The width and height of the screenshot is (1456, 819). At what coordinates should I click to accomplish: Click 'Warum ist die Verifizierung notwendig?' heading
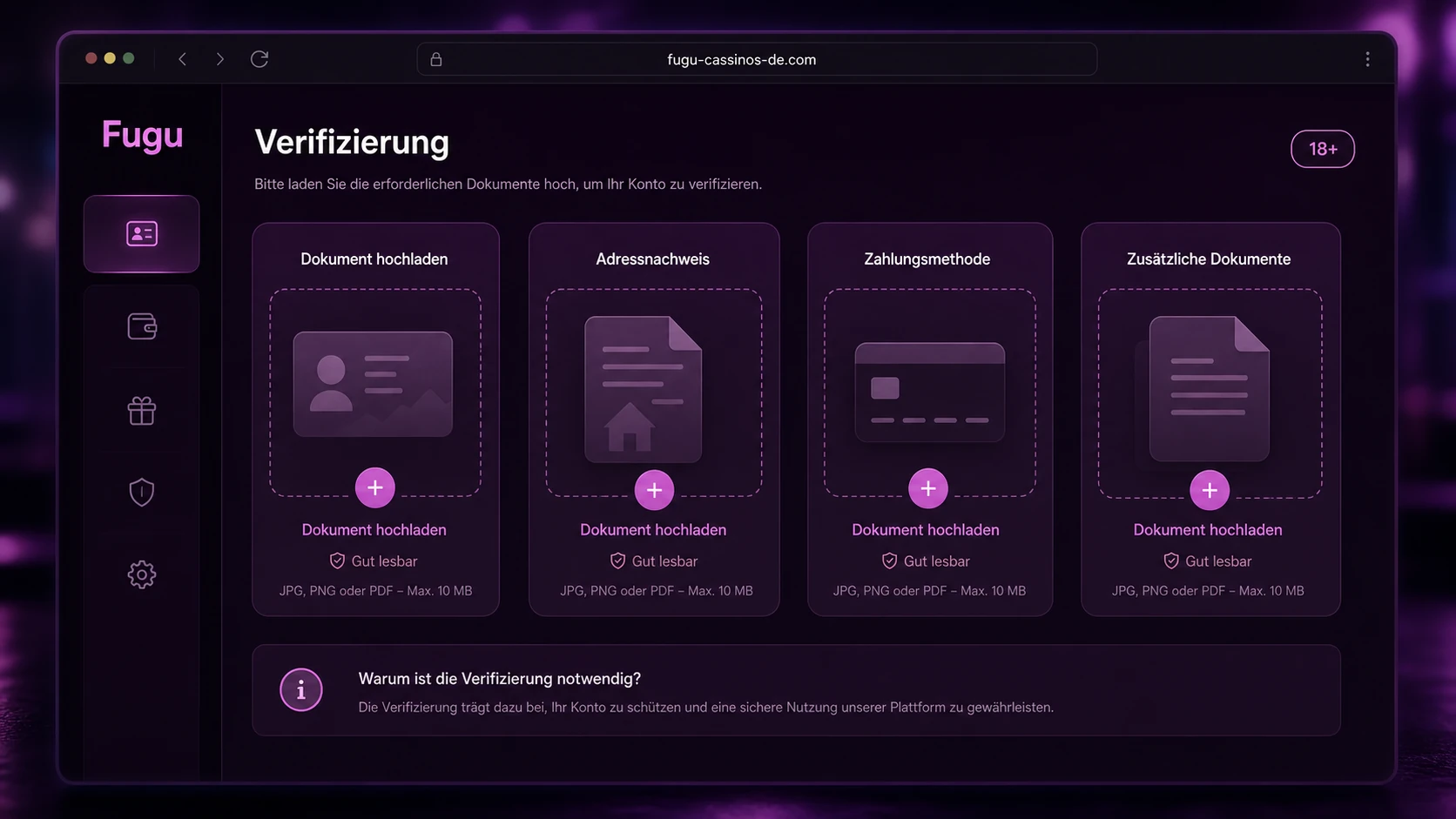coord(499,679)
